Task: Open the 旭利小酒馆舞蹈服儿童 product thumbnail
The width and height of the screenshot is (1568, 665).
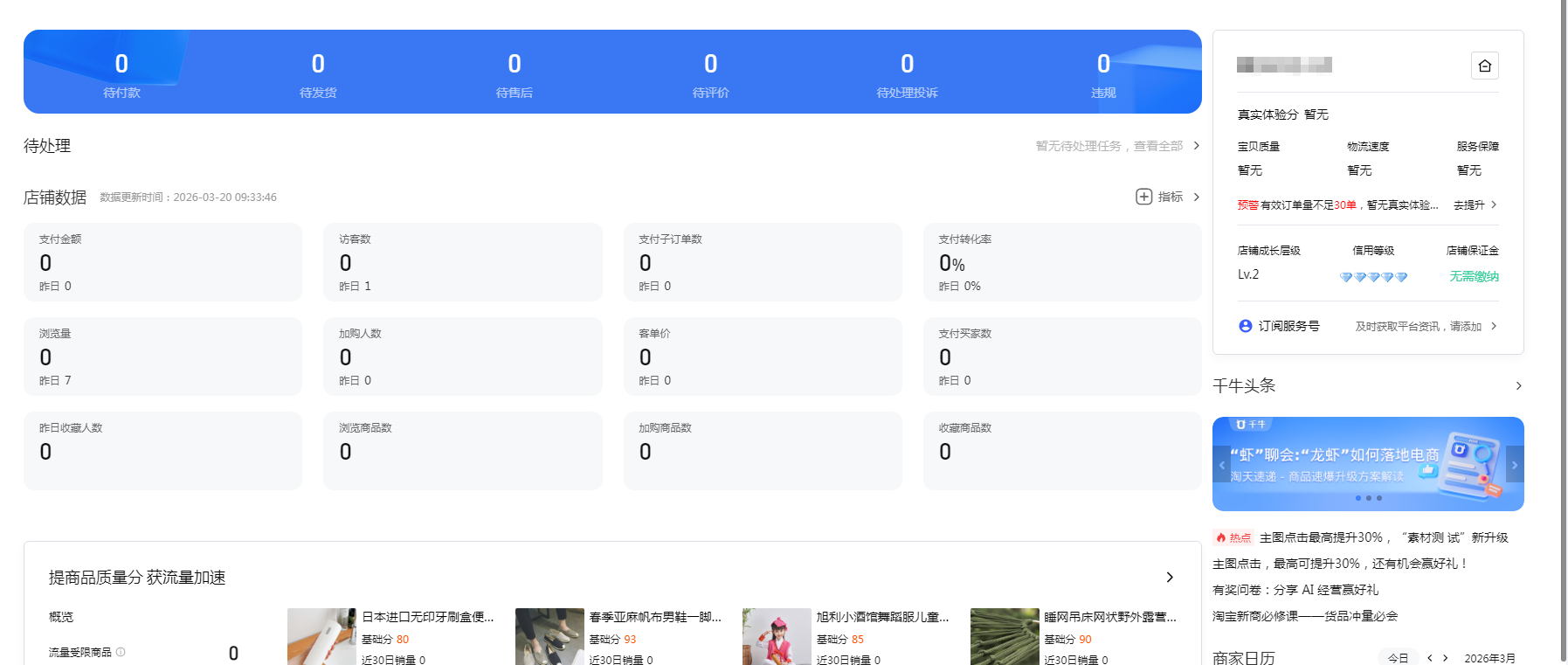Action: click(777, 636)
